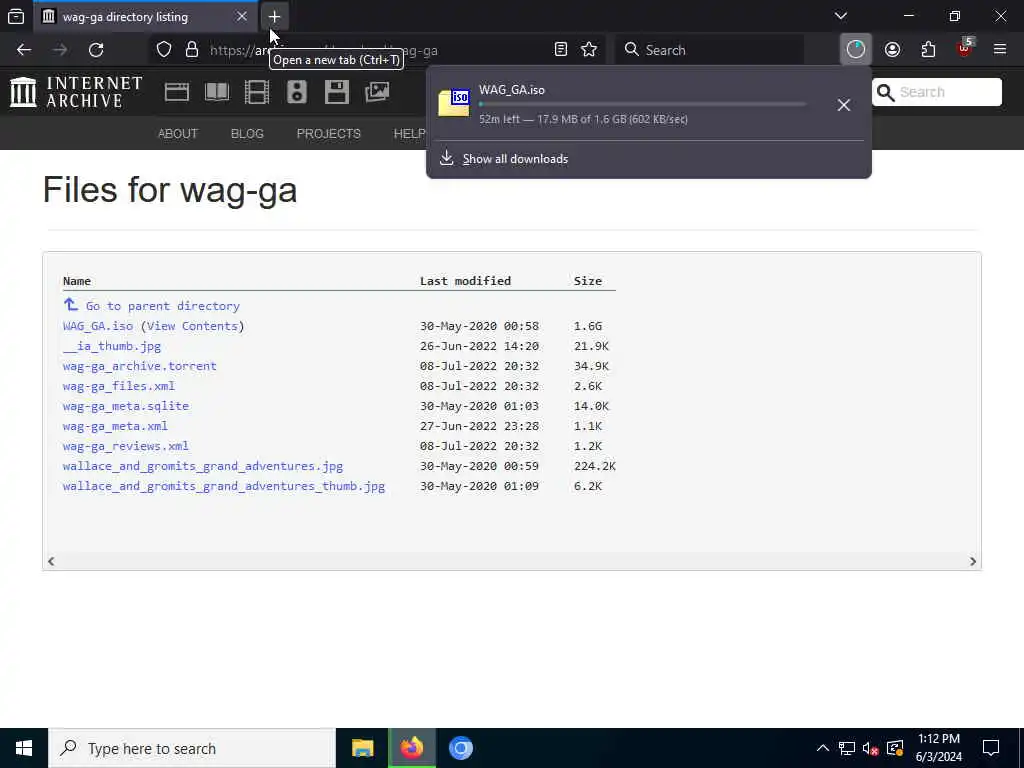Click the Name column header
Image resolution: width=1024 pixels, height=768 pixels.
click(76, 281)
